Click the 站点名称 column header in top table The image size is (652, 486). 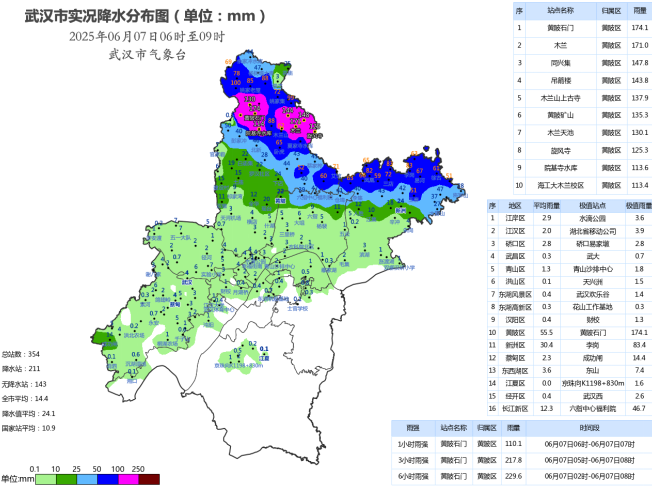pyautogui.click(x=560, y=9)
